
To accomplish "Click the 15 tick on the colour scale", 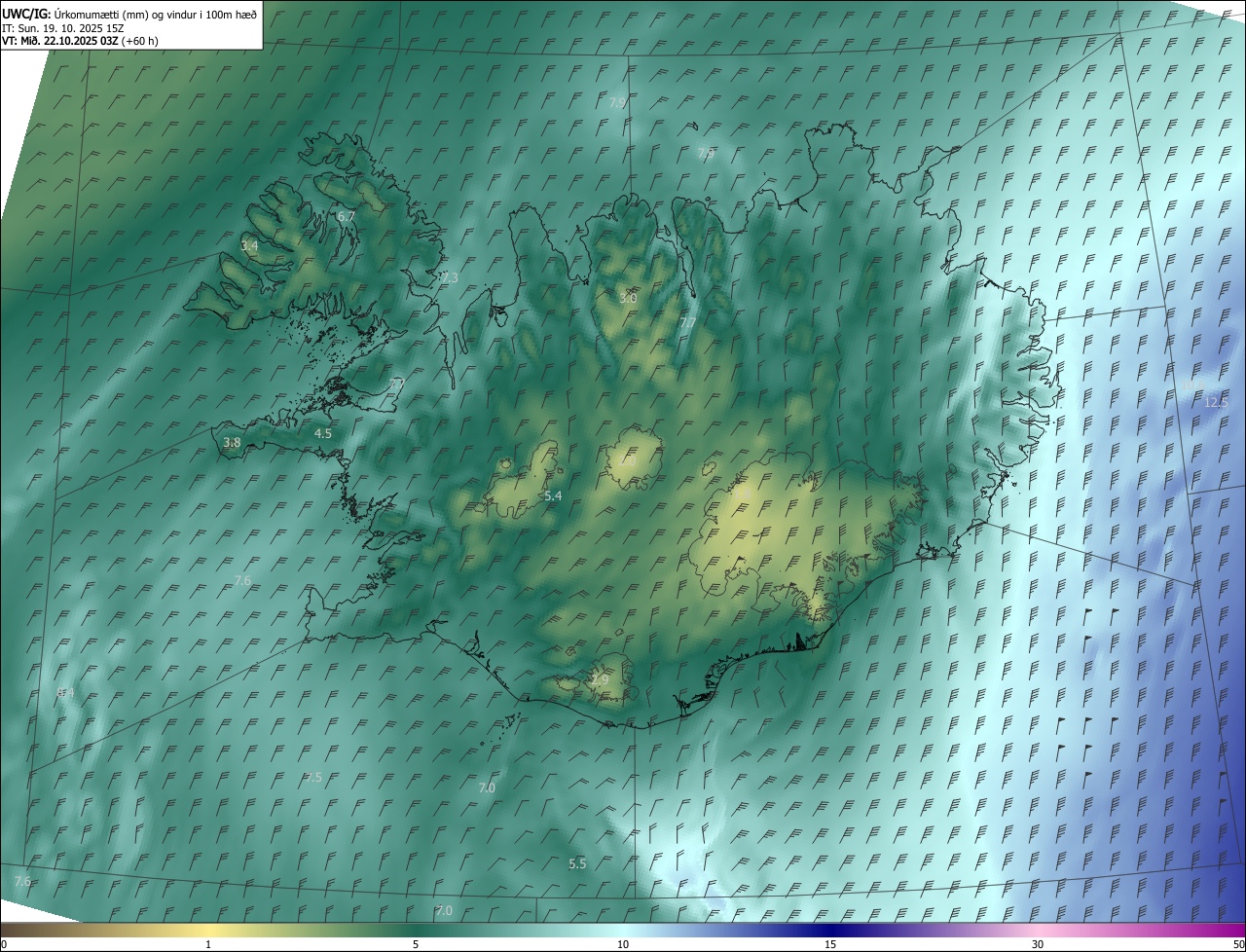I will point(830,944).
